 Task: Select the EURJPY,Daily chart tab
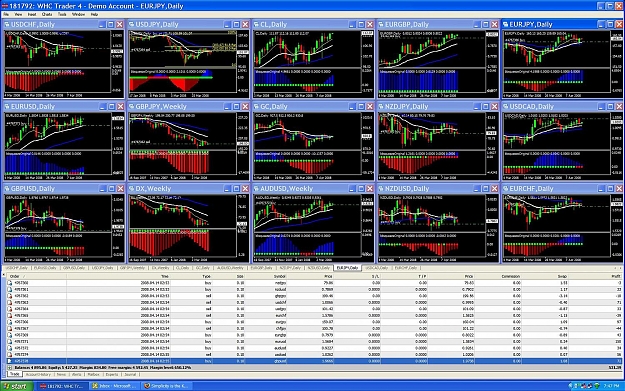(348, 268)
